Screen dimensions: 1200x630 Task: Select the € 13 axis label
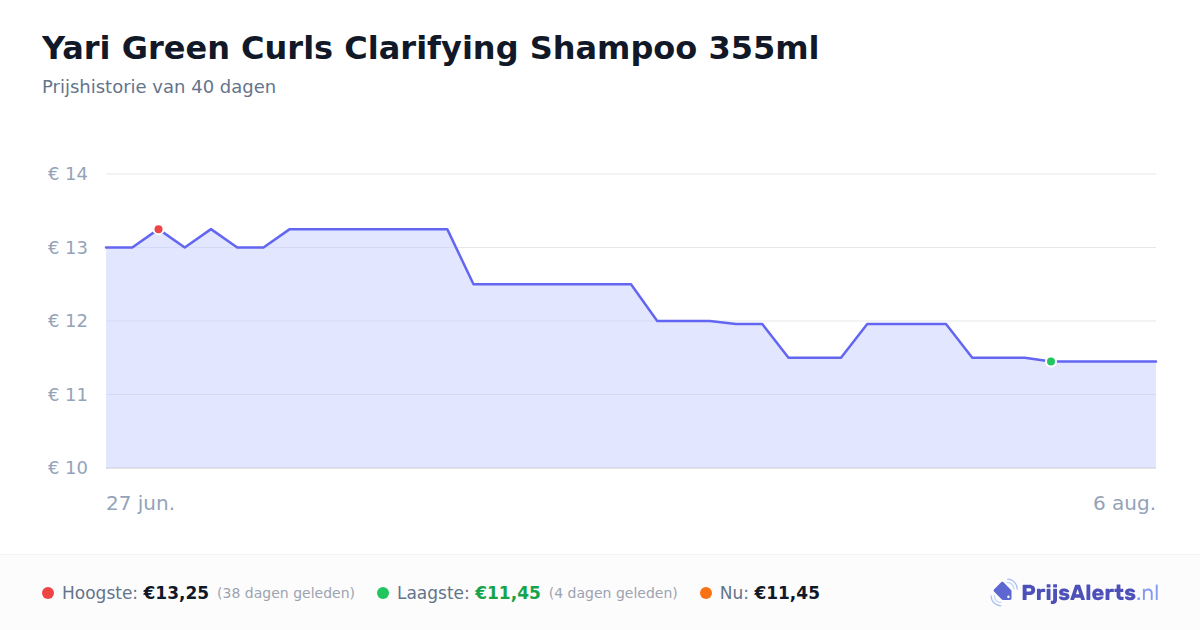[x=68, y=247]
